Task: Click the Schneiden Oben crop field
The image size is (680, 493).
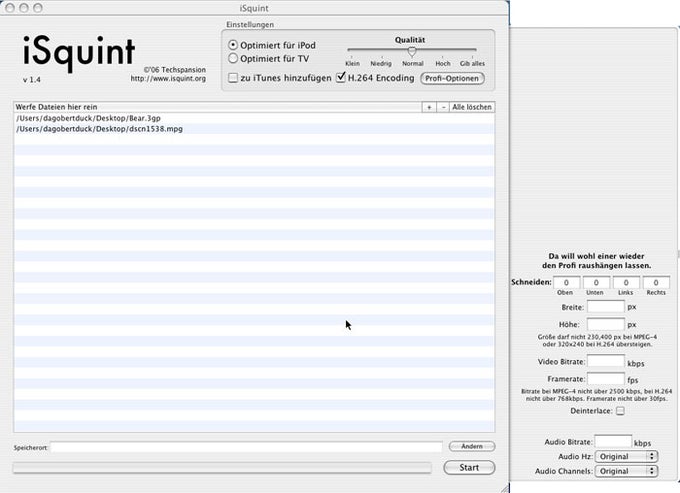Action: point(566,282)
